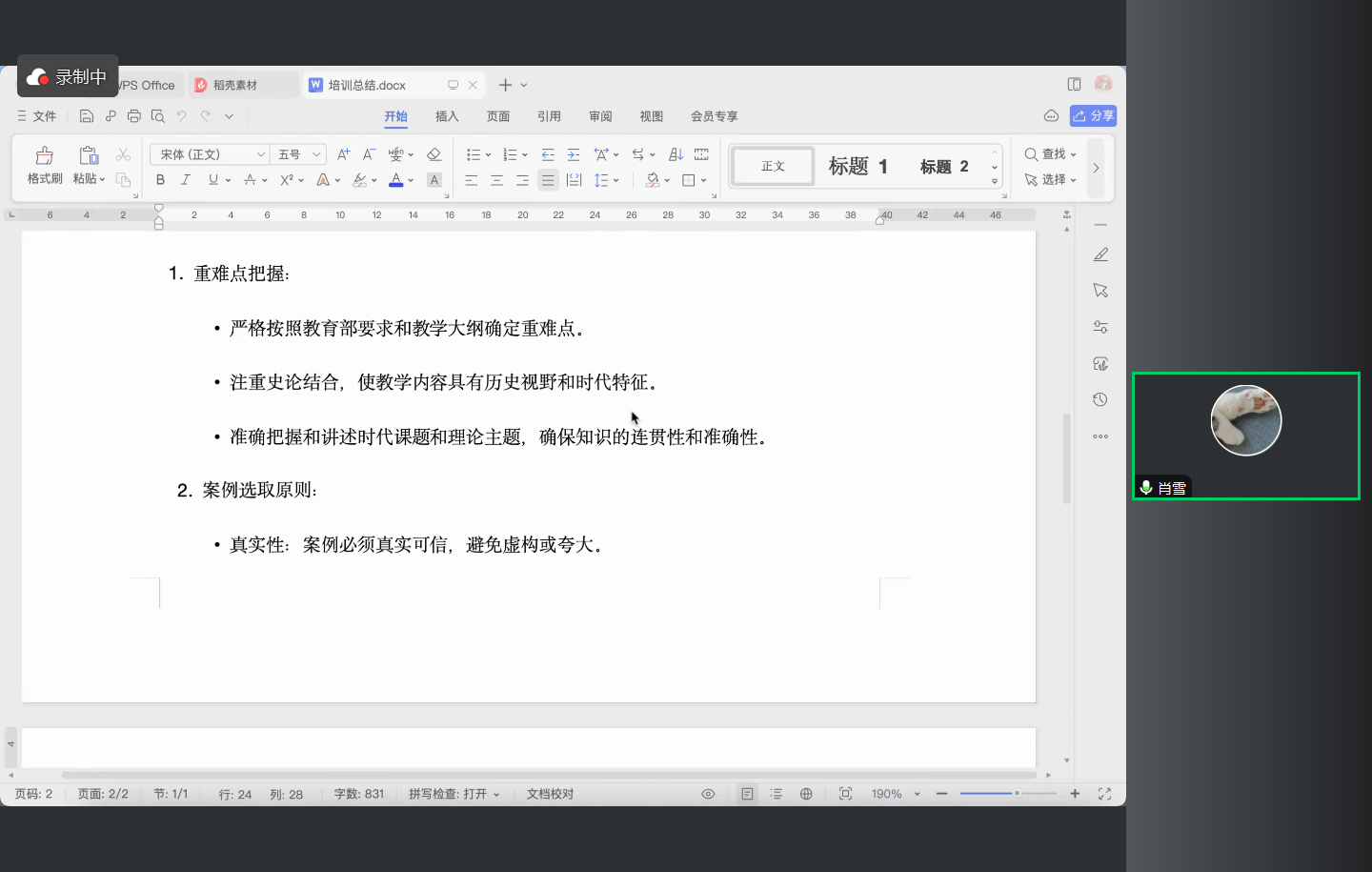Switch to the 插入 (Insert) ribbon tab

[447, 116]
